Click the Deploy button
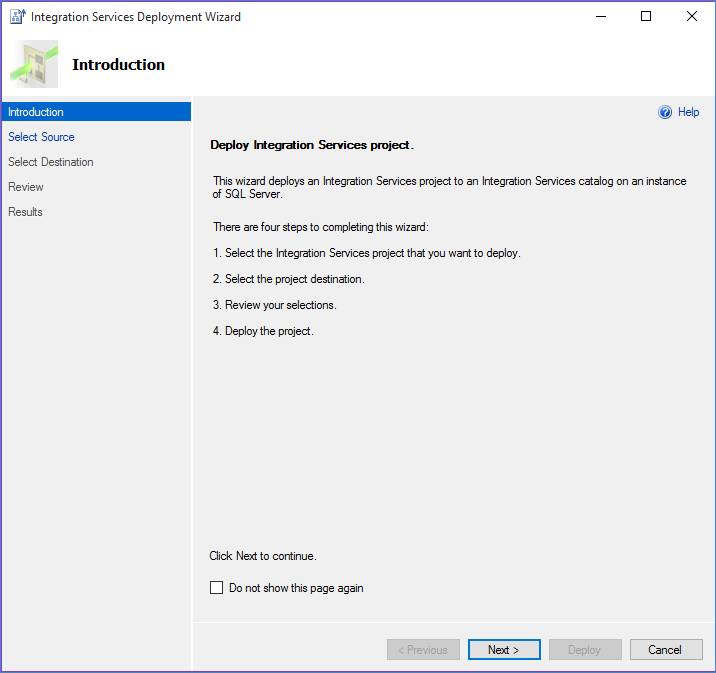The height and width of the screenshot is (673, 716). pos(585,649)
